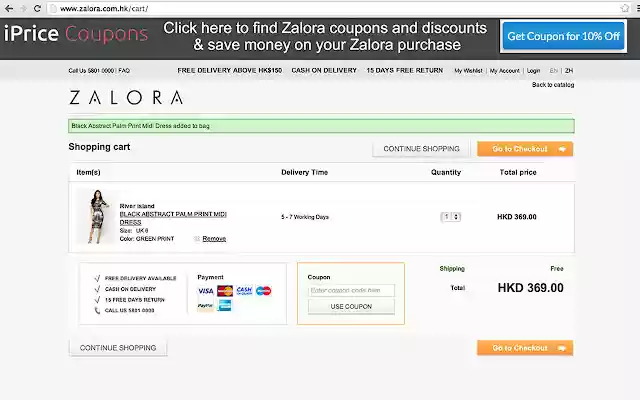Screen dimensions: 640x400
Task: Click the Use Coupon button
Action: 351,307
